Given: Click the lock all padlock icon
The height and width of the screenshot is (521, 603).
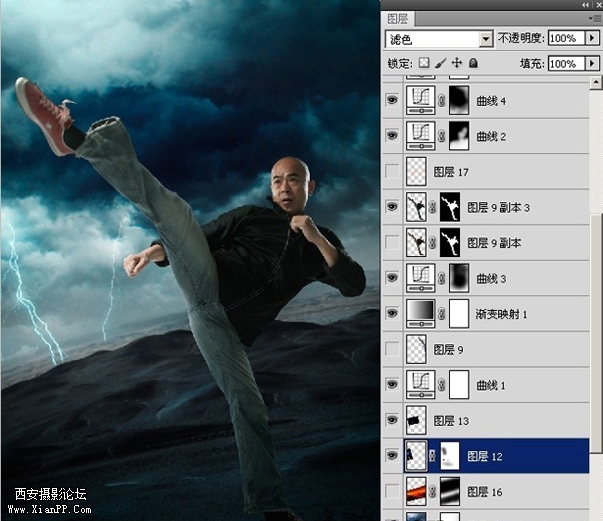Looking at the screenshot, I should click(x=473, y=63).
